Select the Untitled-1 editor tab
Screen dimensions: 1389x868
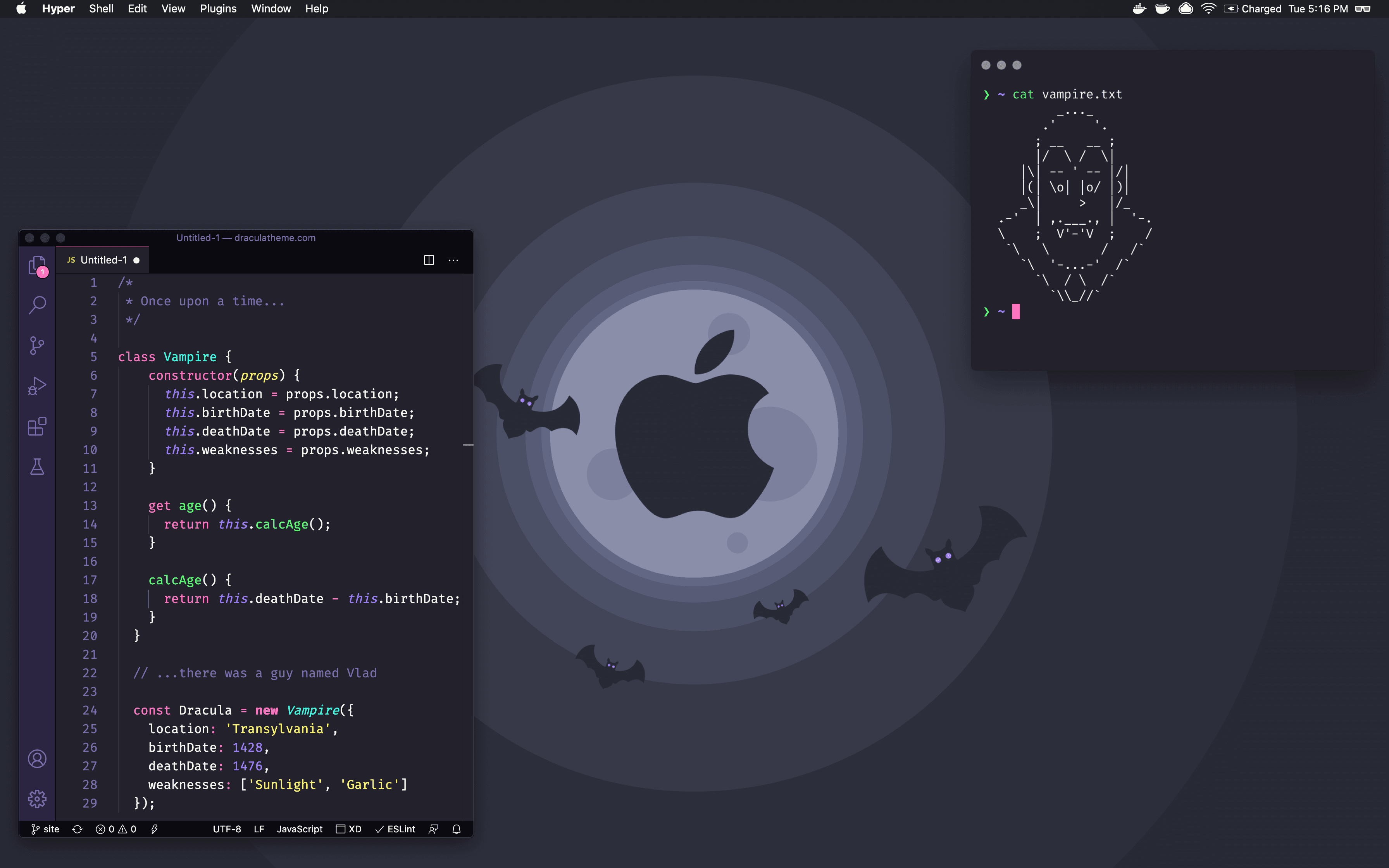click(103, 260)
